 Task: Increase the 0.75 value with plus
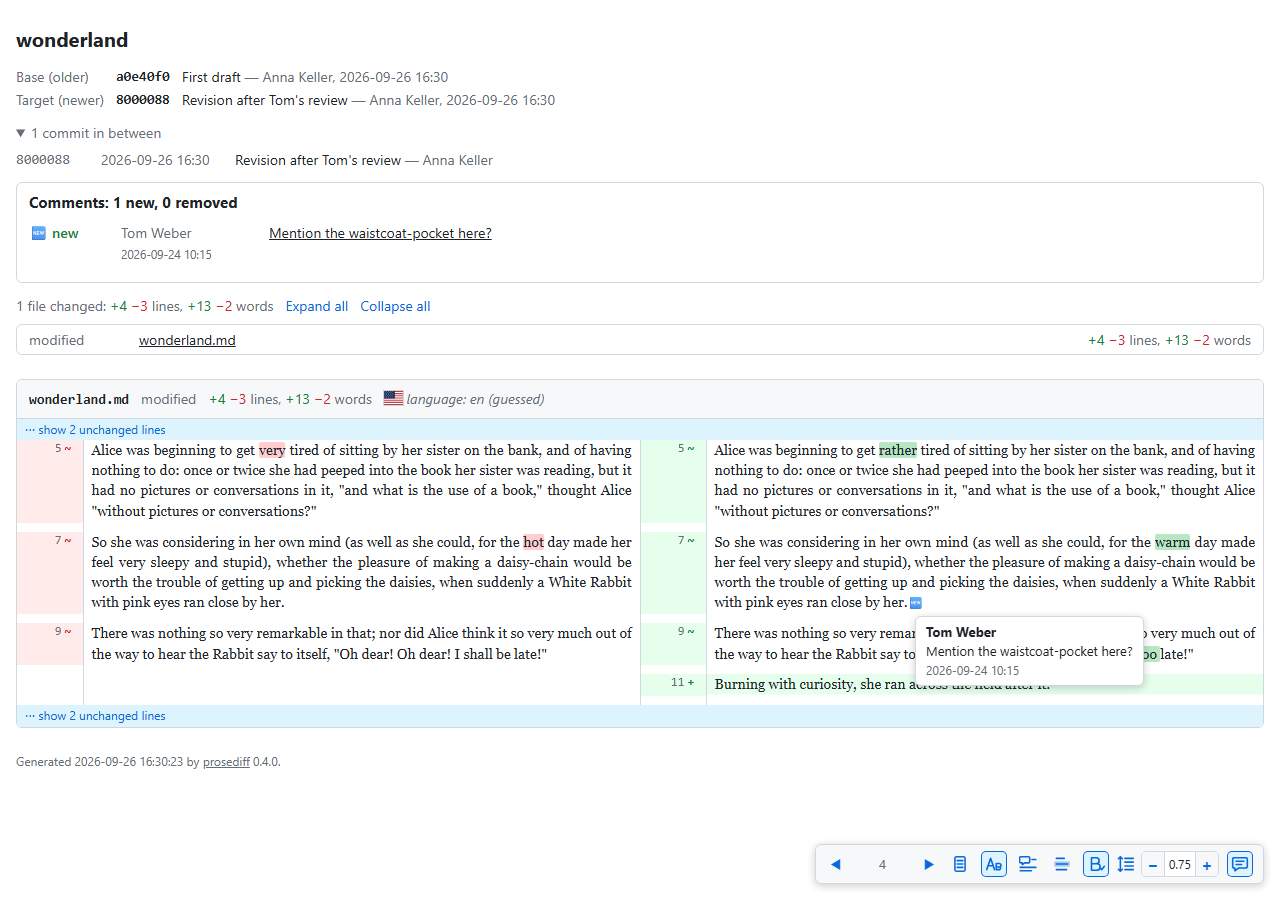click(x=1207, y=865)
